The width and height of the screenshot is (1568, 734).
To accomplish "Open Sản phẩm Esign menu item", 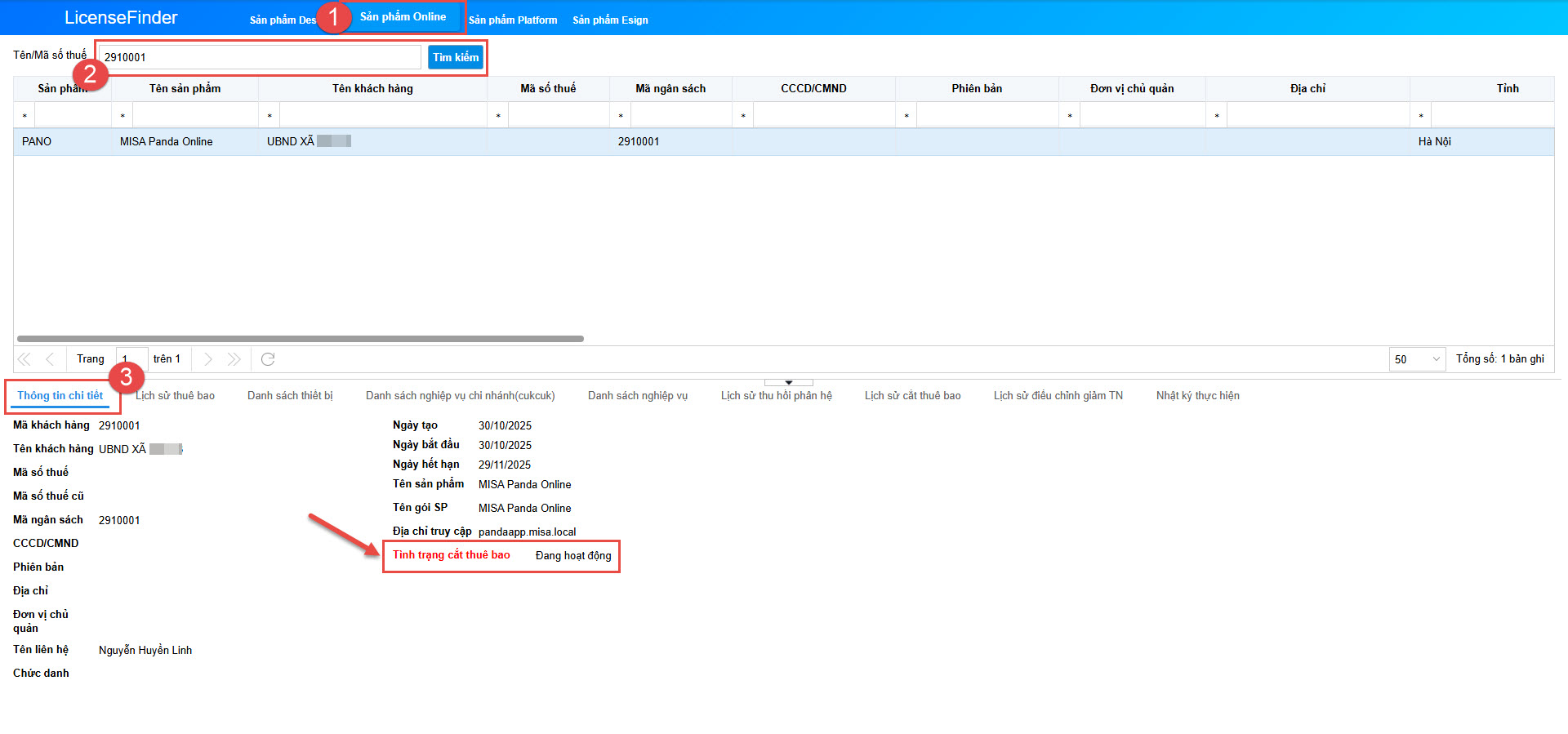I will click(x=610, y=20).
